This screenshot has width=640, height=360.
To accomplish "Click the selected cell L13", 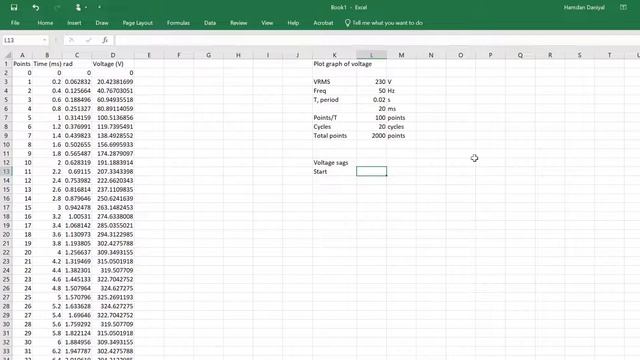I will click(371, 171).
